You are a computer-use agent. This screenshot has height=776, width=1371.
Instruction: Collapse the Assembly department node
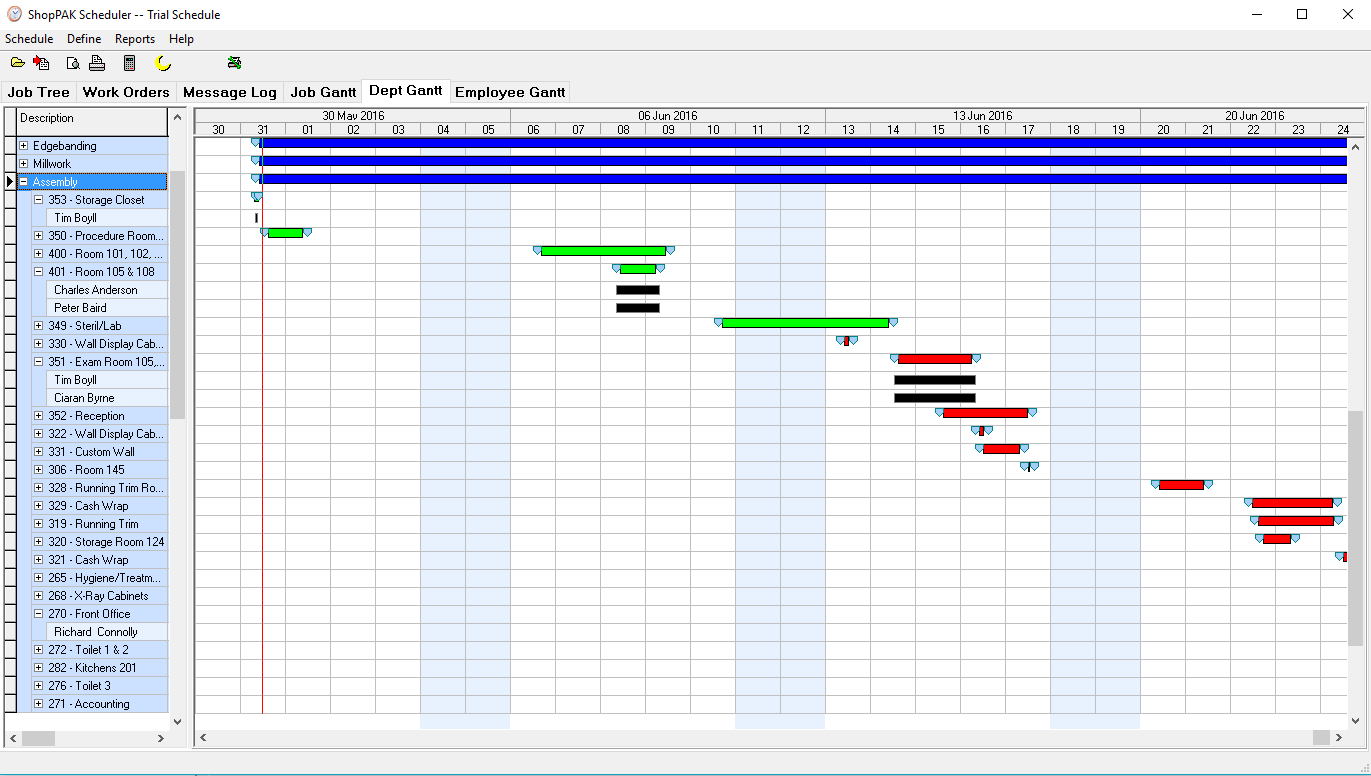tap(23, 182)
